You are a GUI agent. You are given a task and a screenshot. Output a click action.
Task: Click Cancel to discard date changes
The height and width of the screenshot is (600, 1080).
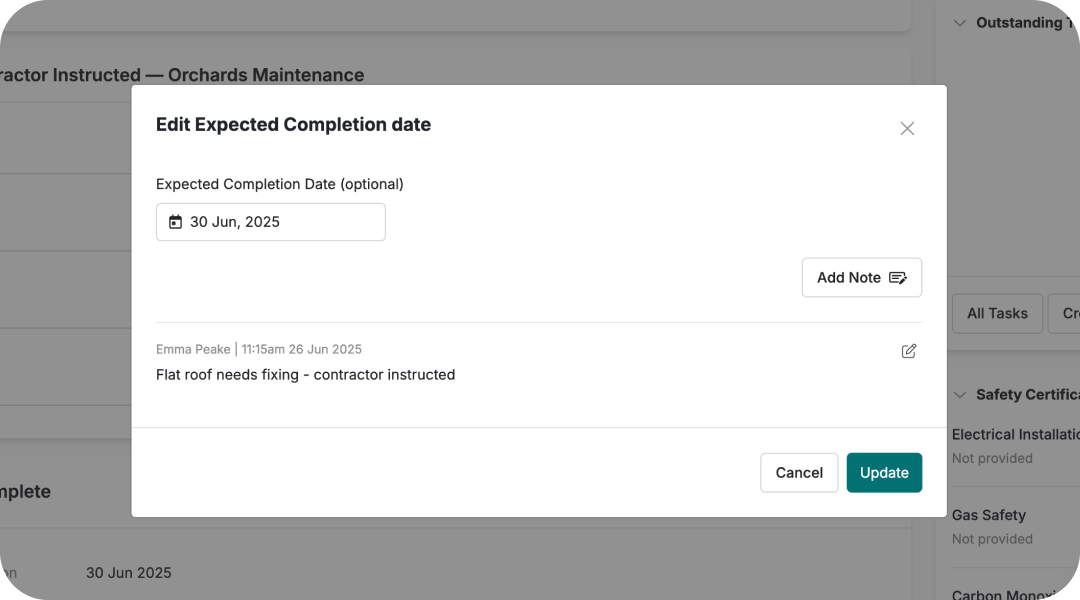point(799,472)
